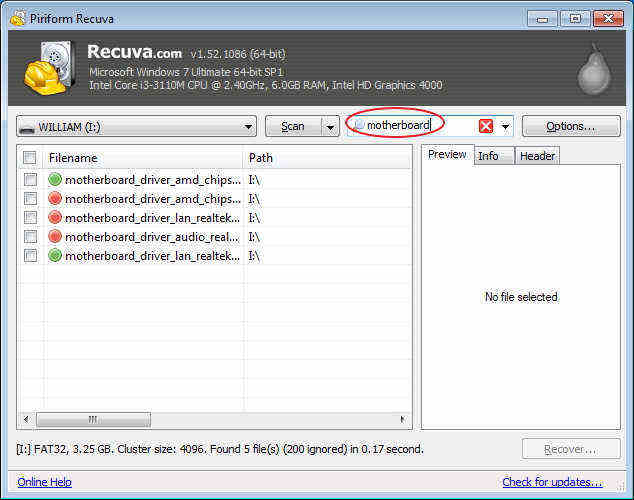634x500 pixels.
Task: Click the horizontal scrollbar thumb of file list
Action: tap(93, 419)
